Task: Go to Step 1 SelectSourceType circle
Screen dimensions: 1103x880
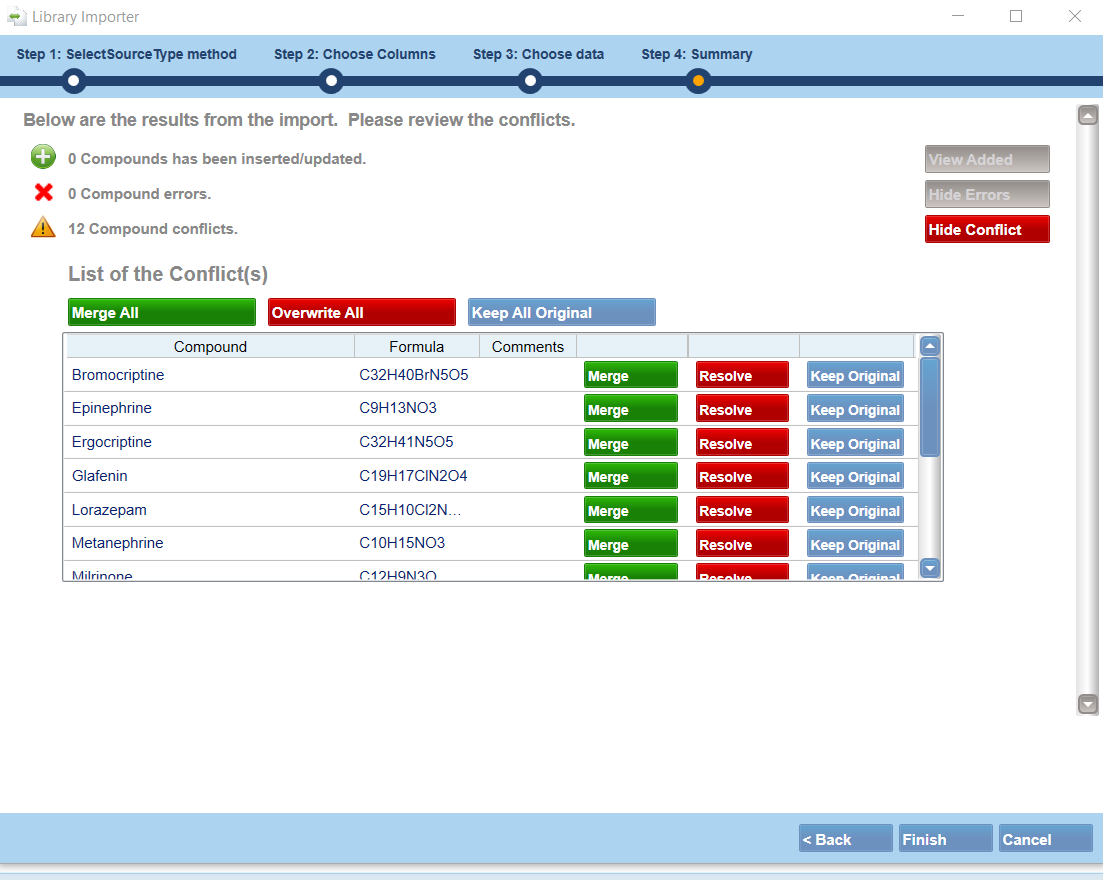Action: 73,81
